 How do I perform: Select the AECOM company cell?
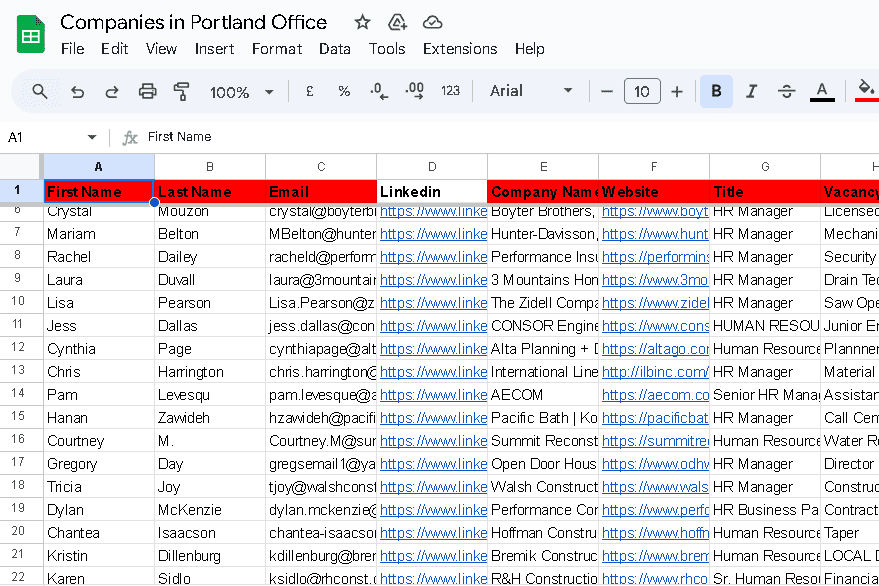click(x=543, y=395)
